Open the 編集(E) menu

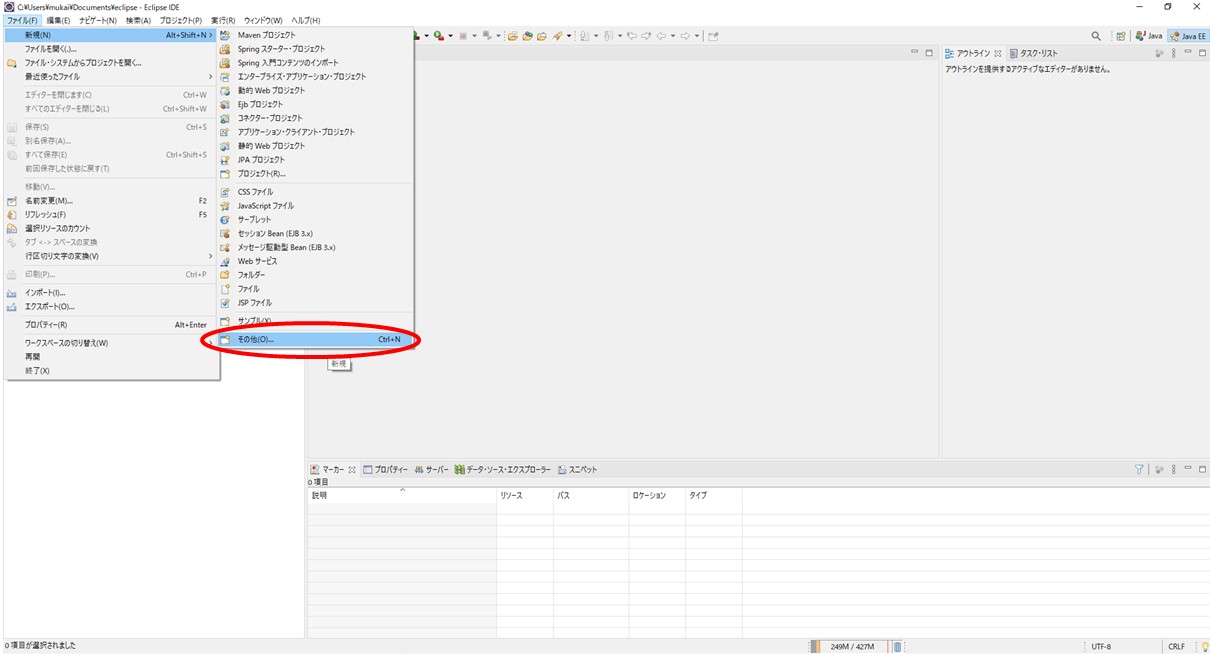click(x=58, y=20)
